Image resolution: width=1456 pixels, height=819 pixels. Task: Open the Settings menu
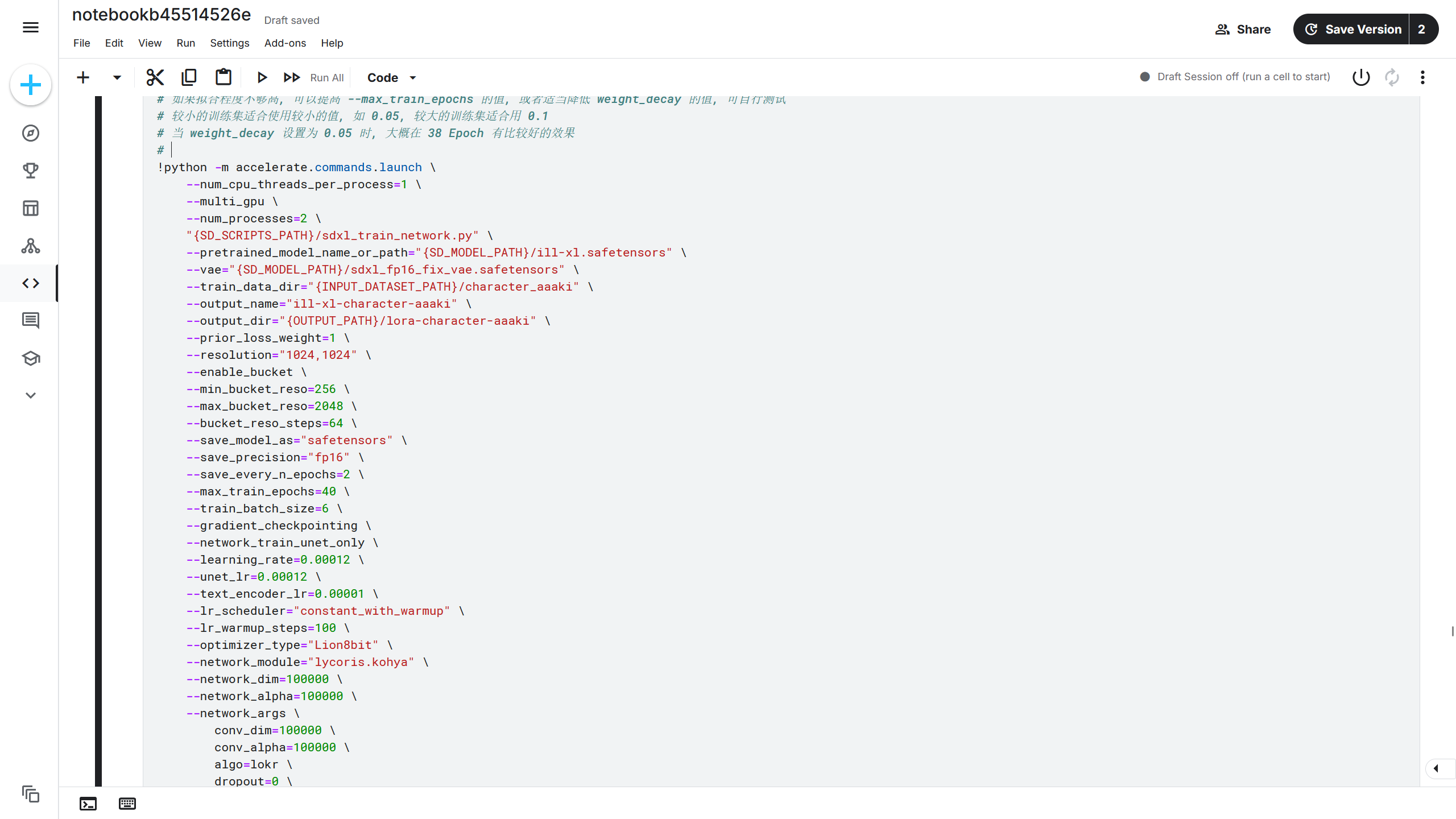[x=229, y=43]
